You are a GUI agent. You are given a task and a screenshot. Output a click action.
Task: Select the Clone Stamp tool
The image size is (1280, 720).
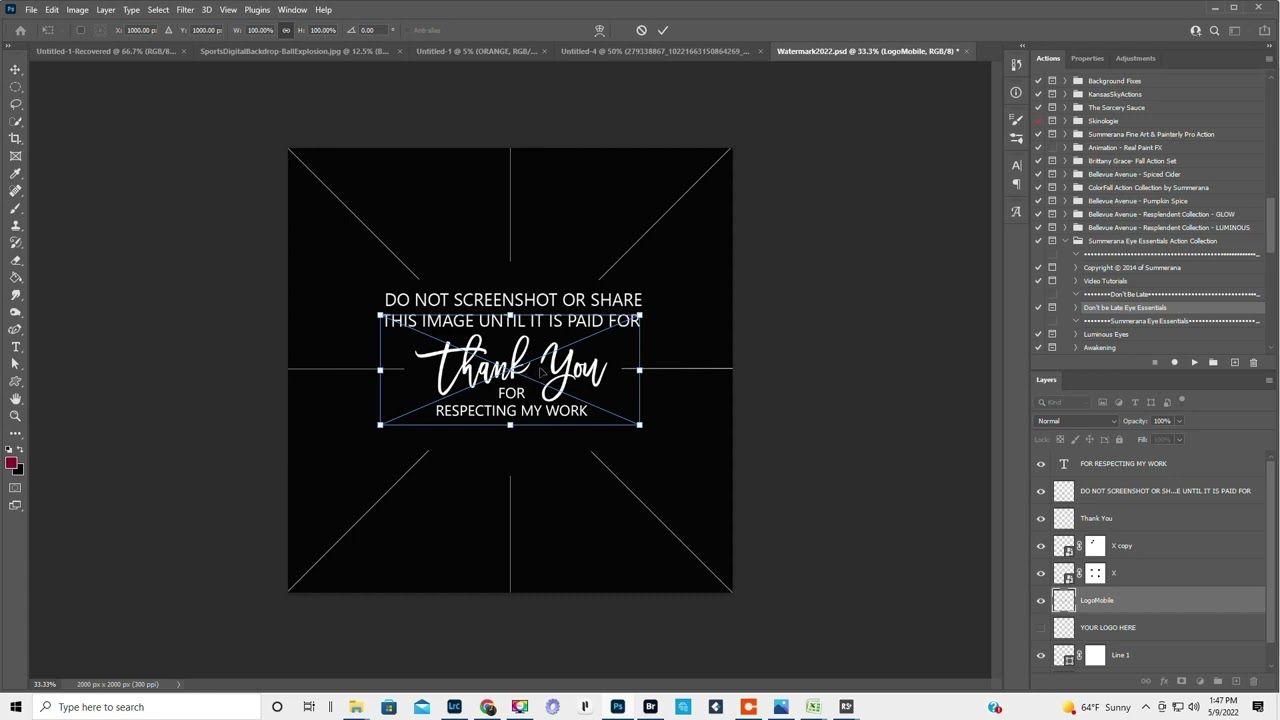pyautogui.click(x=15, y=225)
